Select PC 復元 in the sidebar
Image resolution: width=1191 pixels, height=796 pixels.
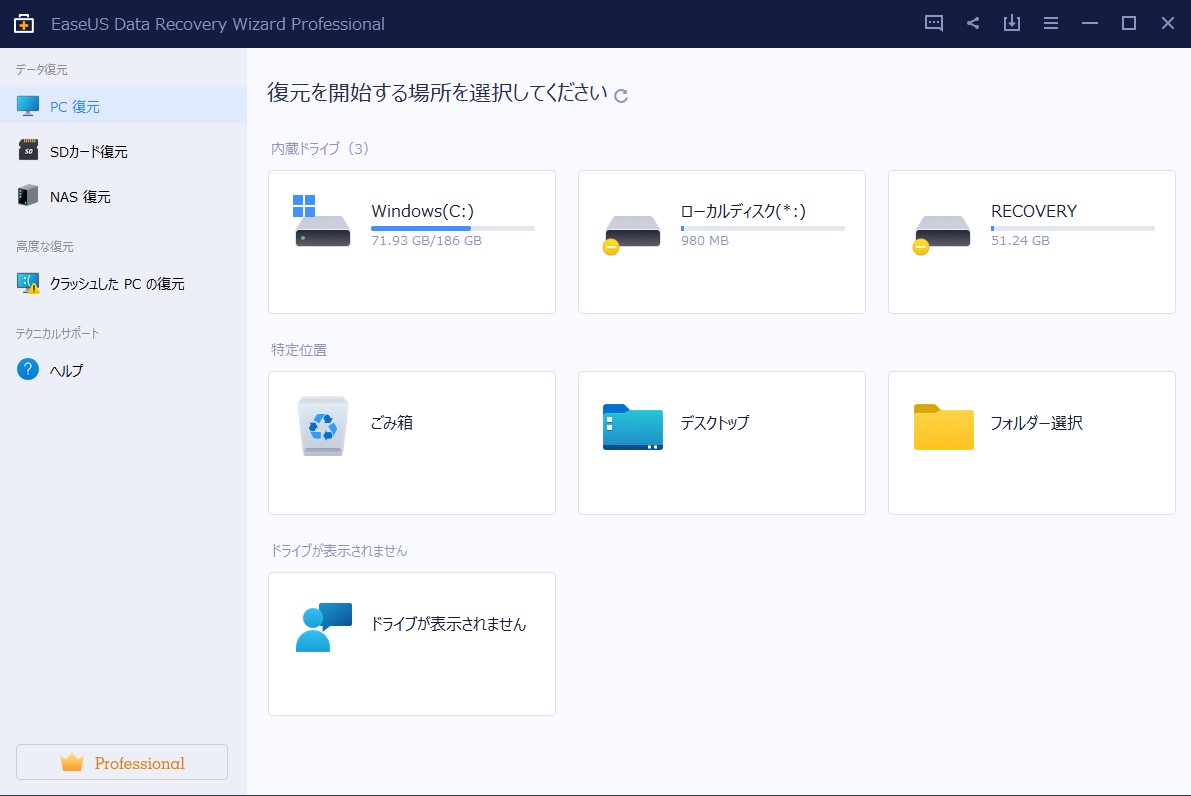(75, 106)
